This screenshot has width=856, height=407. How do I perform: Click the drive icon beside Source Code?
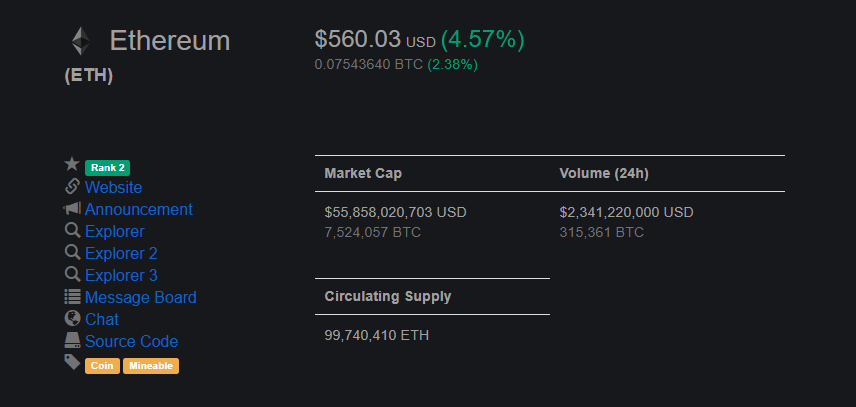72,340
